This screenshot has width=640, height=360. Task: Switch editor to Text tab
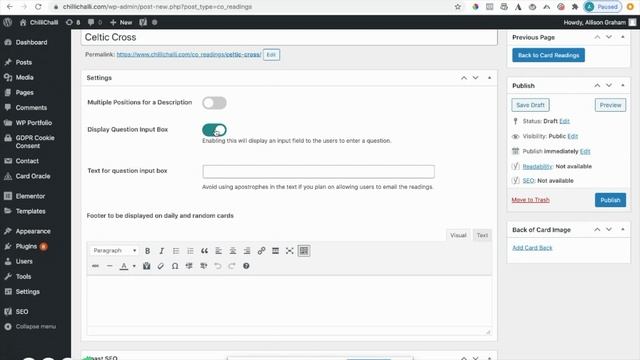(482, 235)
